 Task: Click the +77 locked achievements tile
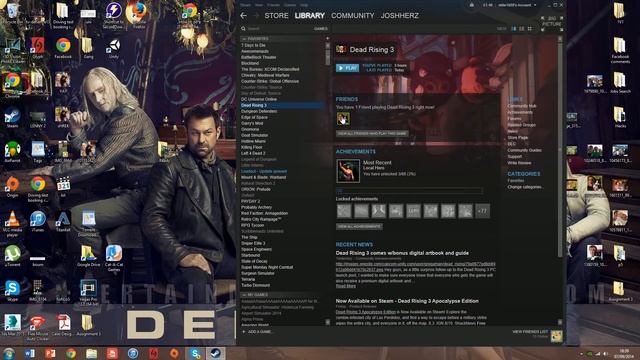(482, 211)
